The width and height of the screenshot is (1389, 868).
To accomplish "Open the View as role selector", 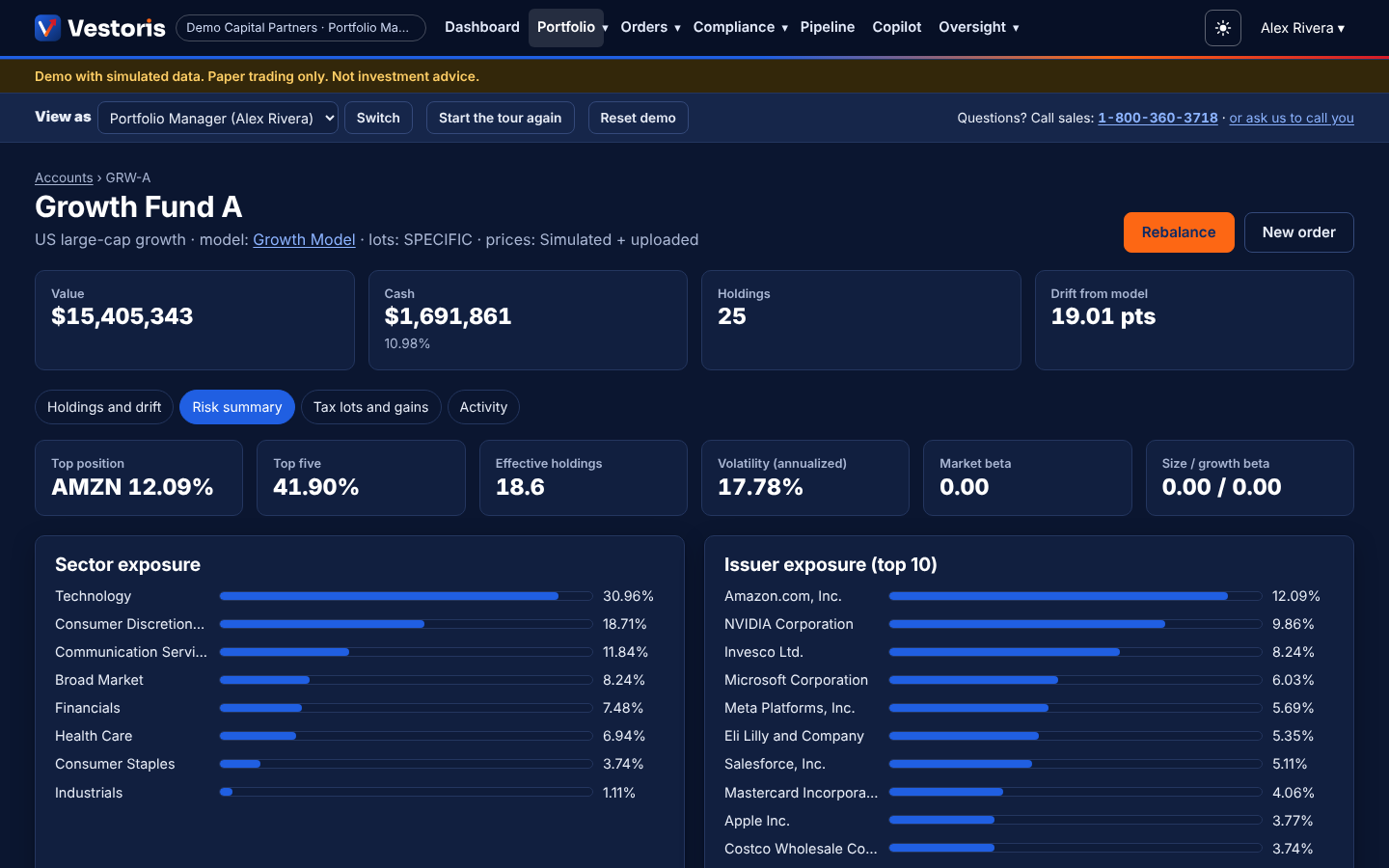I will tap(218, 118).
